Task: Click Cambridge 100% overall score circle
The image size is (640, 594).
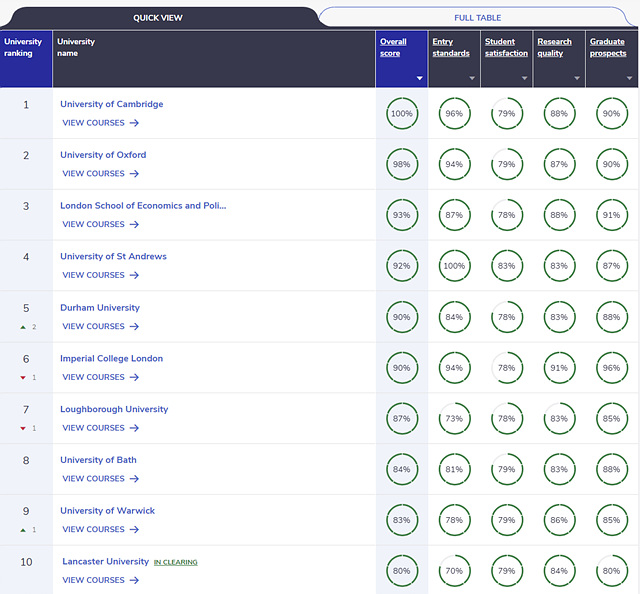Action: (x=401, y=114)
